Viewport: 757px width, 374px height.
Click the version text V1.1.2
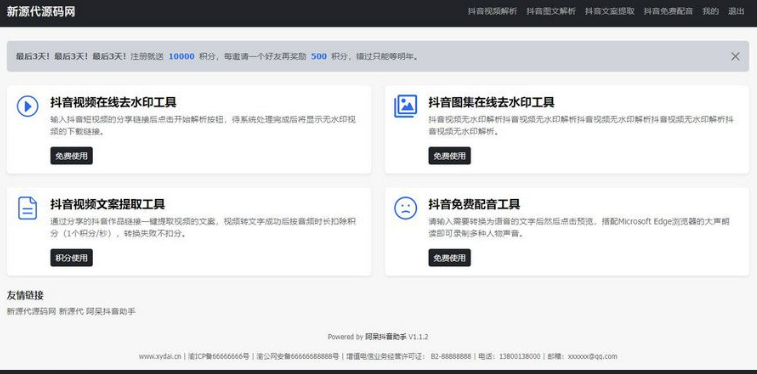coord(419,337)
